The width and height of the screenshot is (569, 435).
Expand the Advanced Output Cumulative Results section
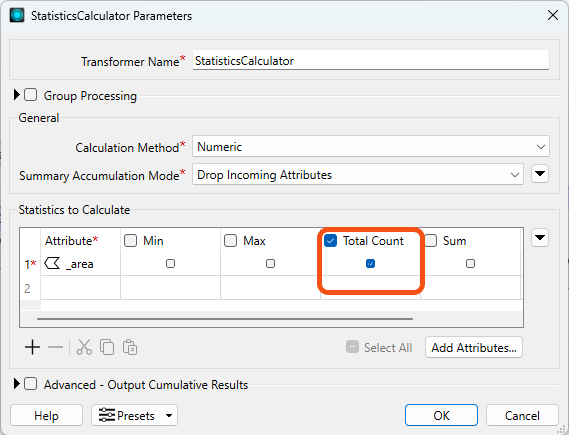(x=16, y=384)
